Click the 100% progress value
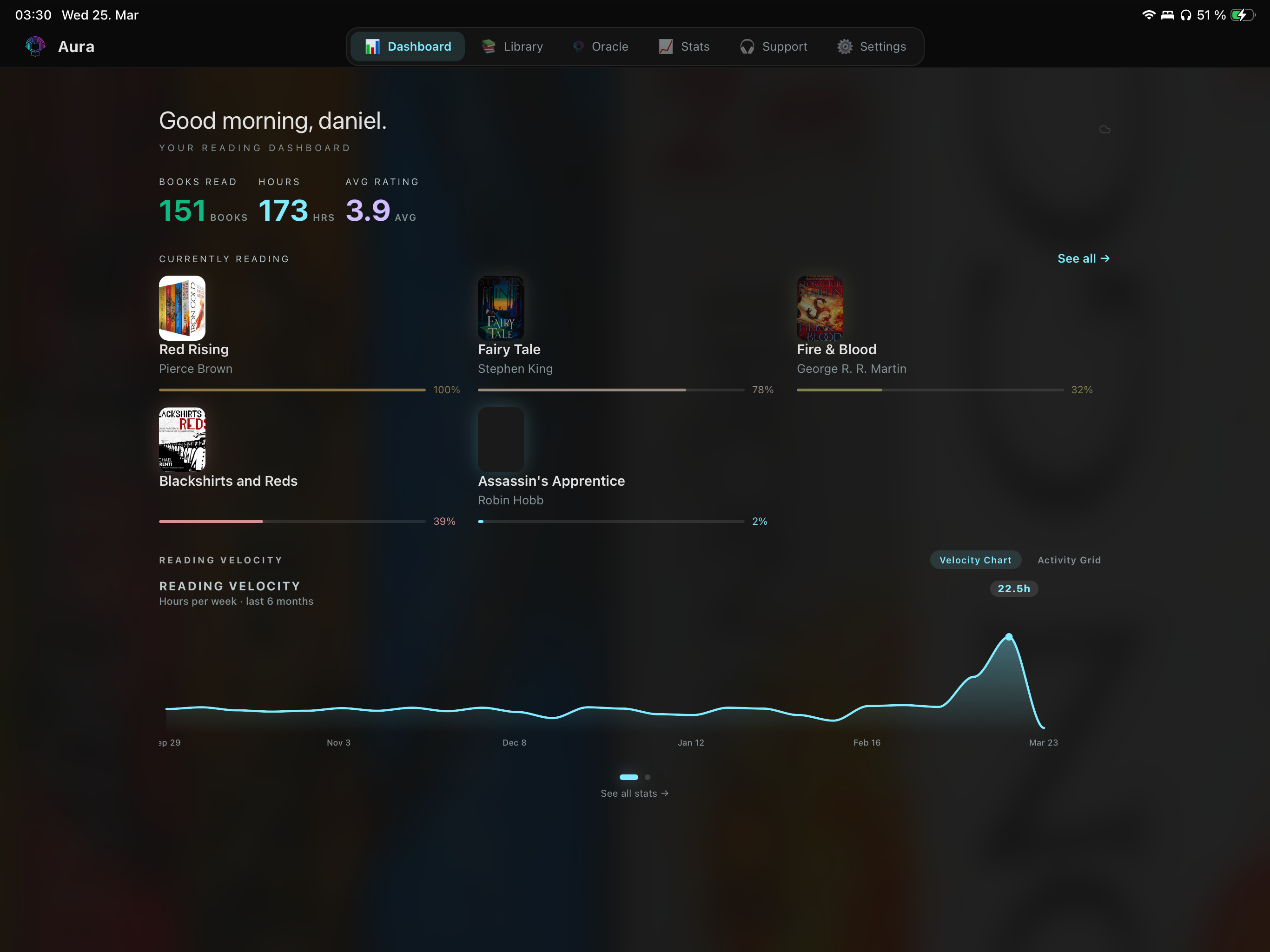 [x=446, y=390]
